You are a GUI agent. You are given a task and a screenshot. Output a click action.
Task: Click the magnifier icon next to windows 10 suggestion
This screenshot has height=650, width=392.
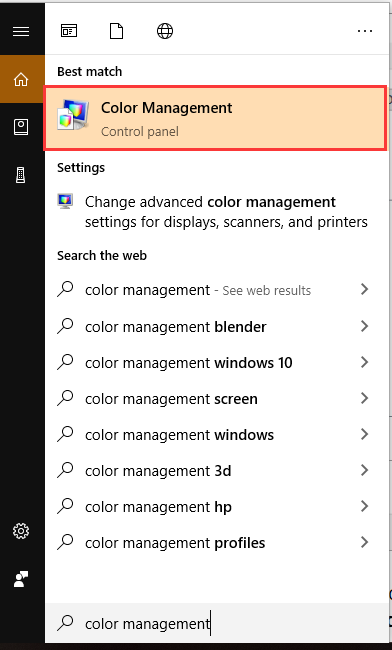click(x=65, y=362)
